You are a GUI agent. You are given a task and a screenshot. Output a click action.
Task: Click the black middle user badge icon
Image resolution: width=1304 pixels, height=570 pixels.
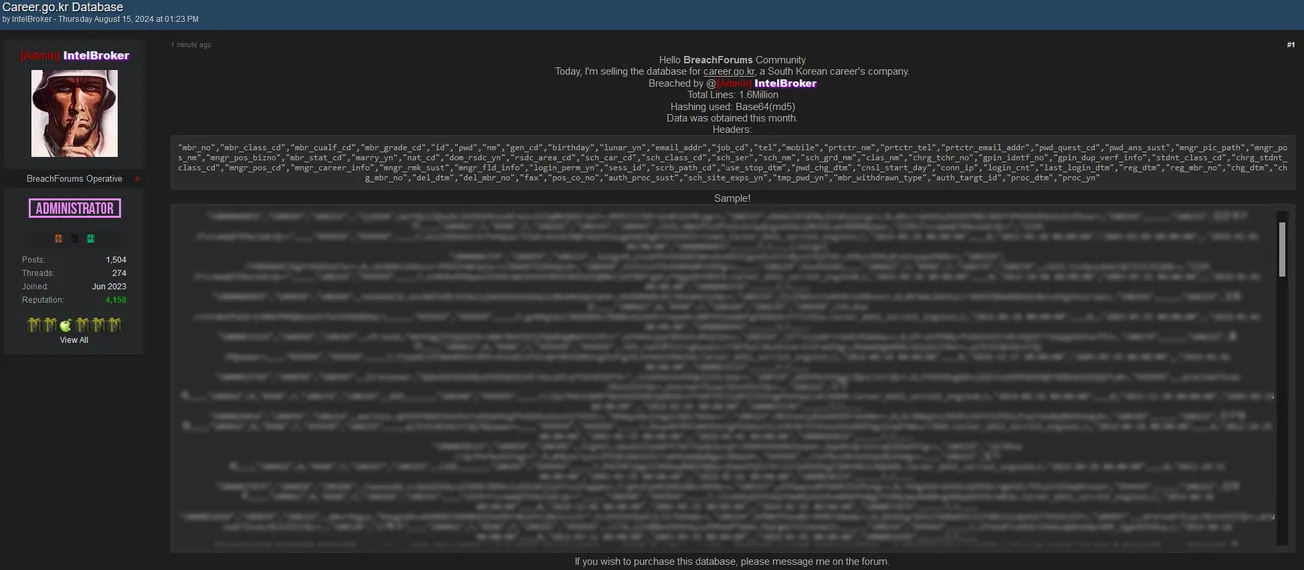(74, 238)
